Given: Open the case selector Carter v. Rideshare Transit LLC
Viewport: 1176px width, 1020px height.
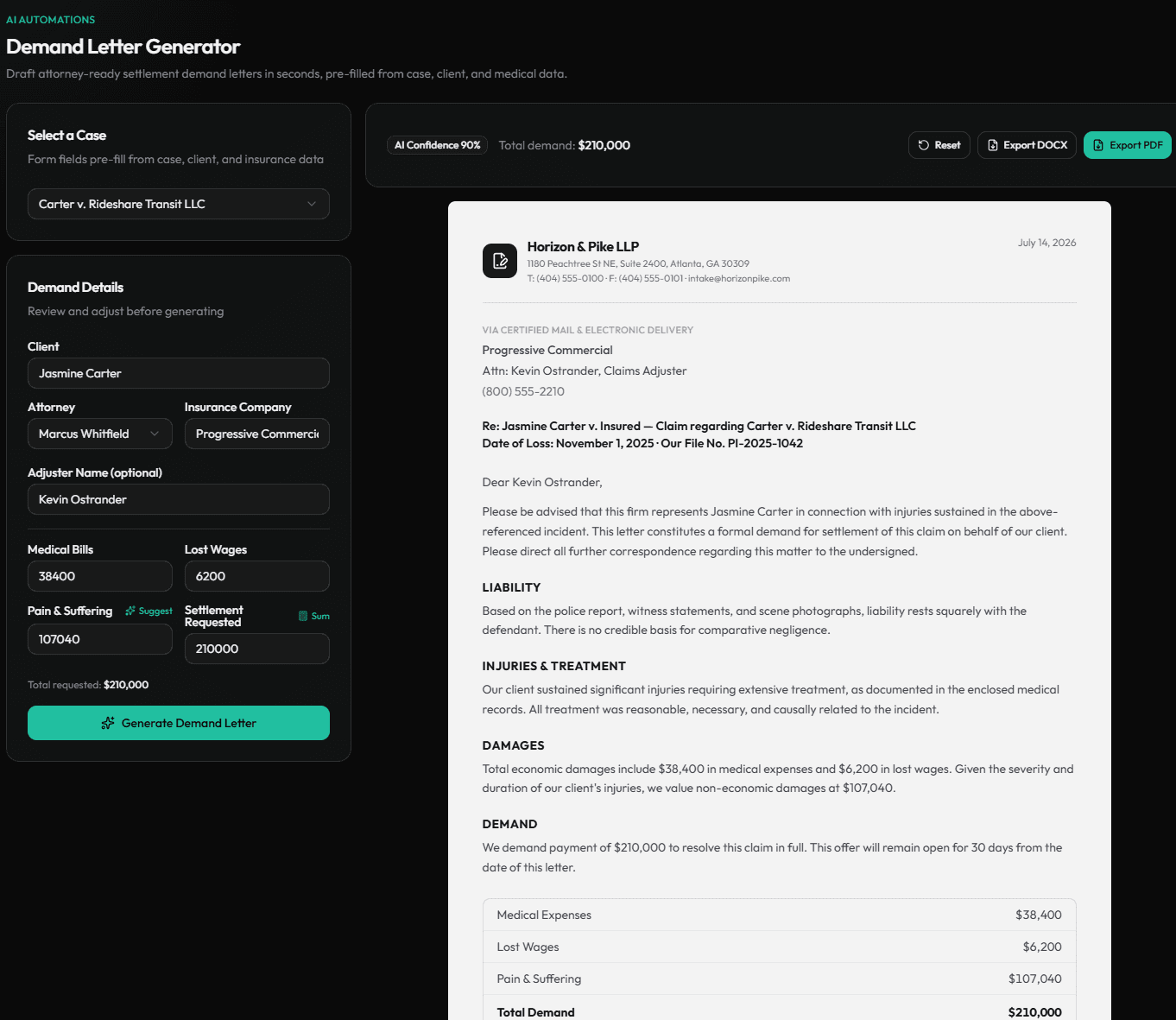Looking at the screenshot, I should point(179,204).
